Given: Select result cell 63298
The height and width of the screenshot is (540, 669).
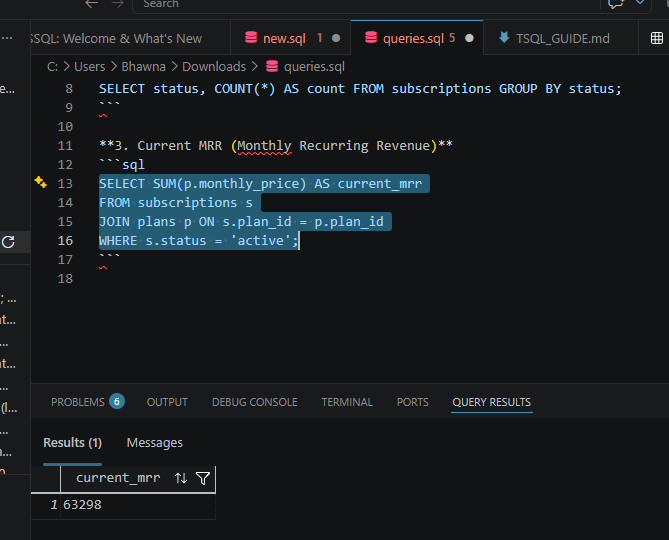Looking at the screenshot, I should click(x=138, y=505).
